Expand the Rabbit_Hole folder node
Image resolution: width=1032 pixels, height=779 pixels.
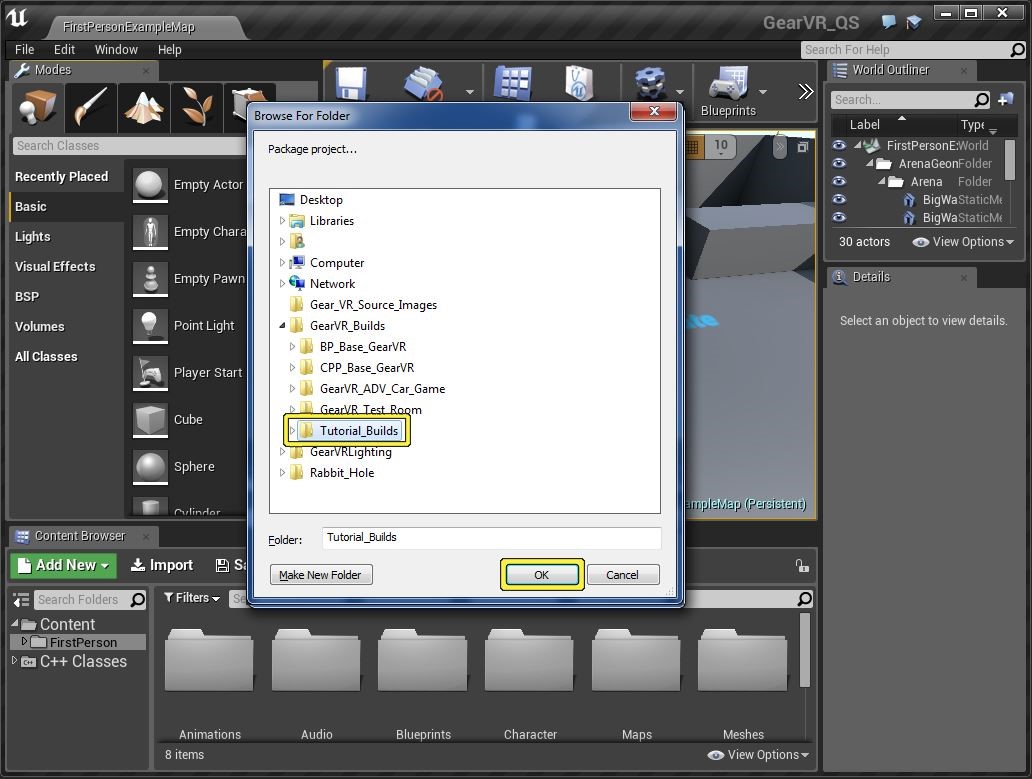282,472
